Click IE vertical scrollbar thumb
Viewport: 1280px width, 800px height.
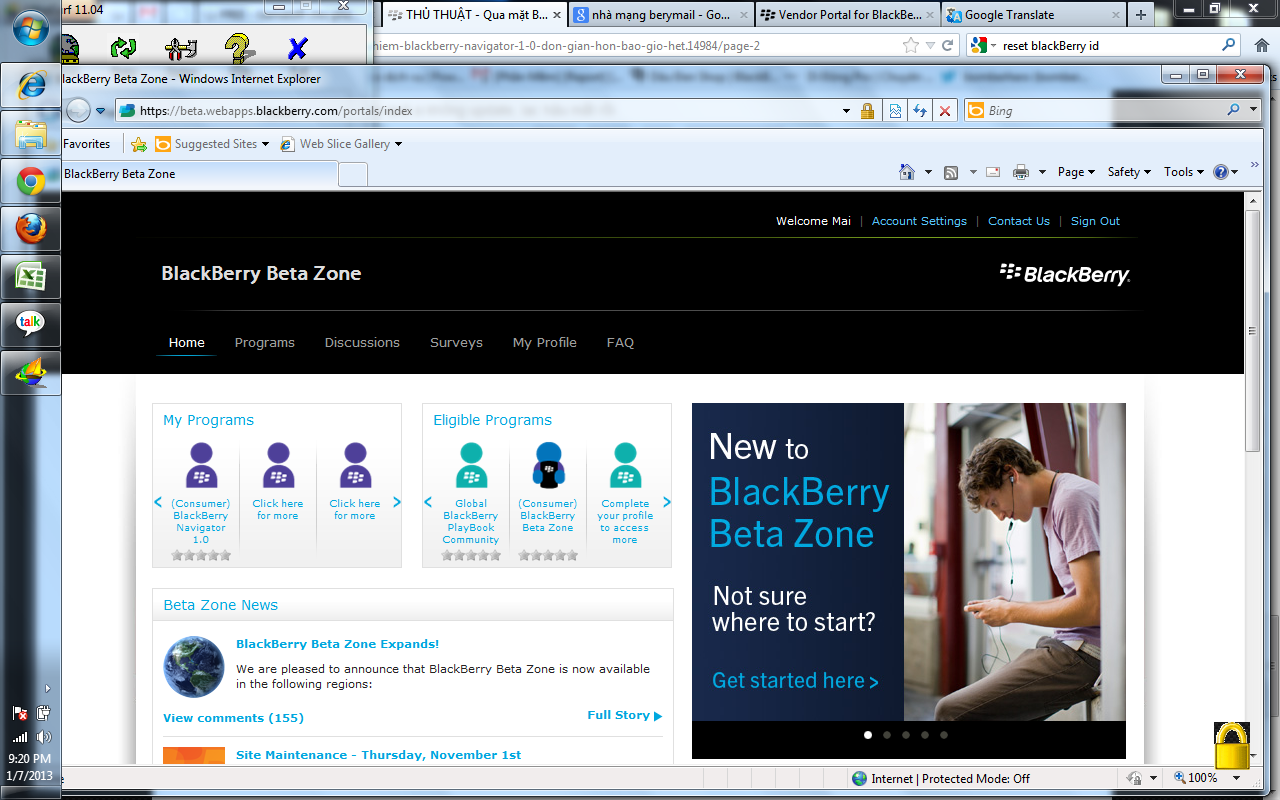[1252, 330]
